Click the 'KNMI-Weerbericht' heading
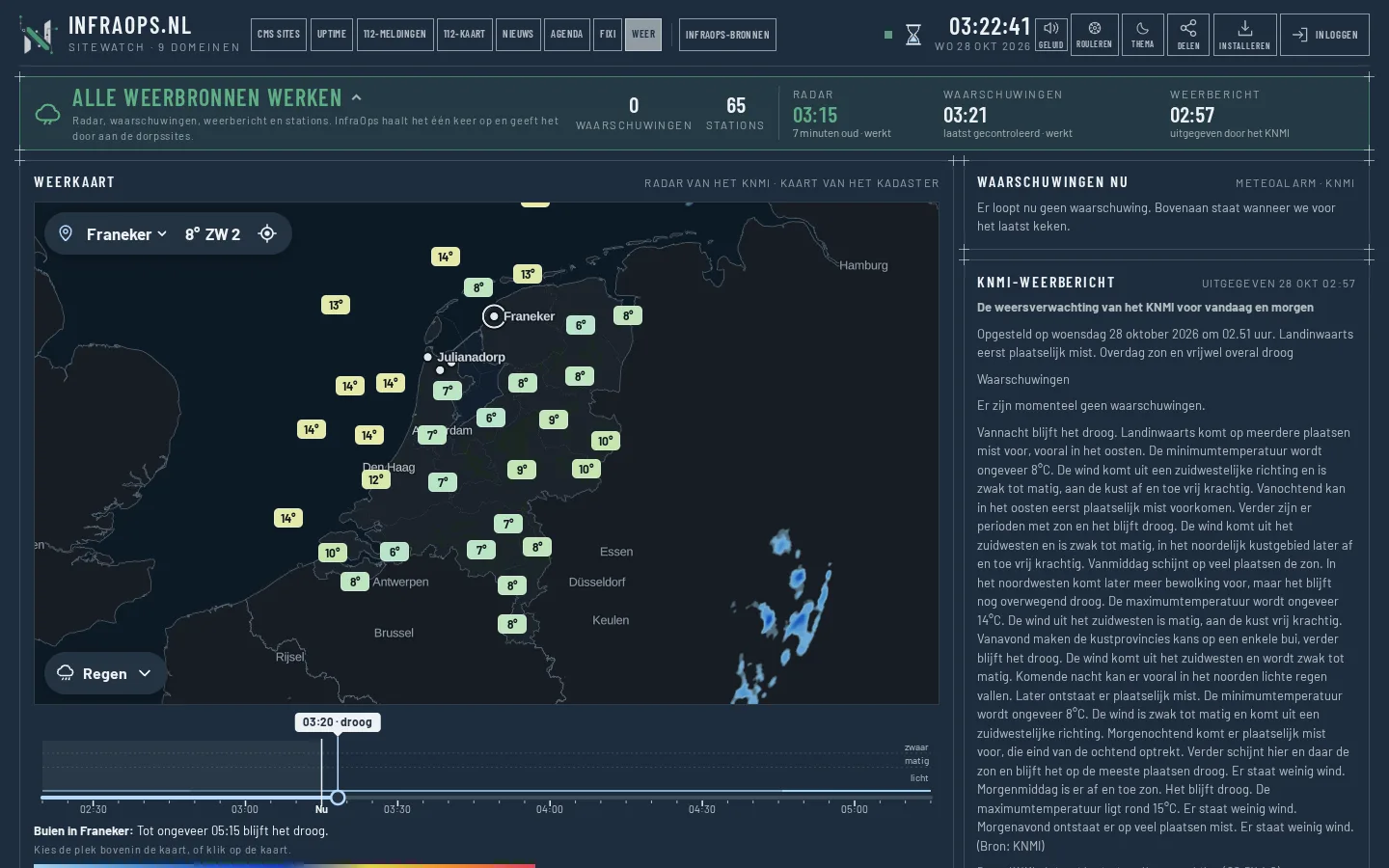1389x868 pixels. [1046, 283]
